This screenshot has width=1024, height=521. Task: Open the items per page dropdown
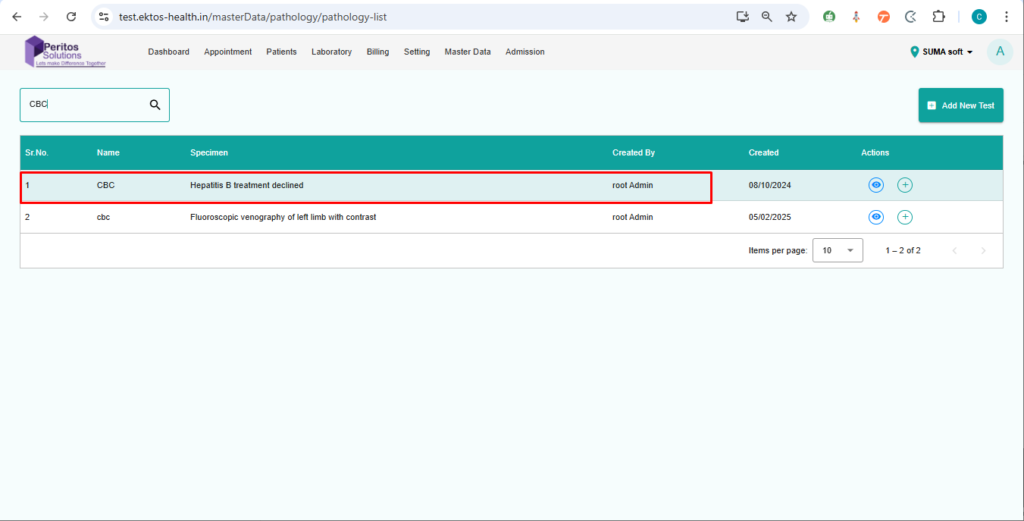(x=837, y=250)
